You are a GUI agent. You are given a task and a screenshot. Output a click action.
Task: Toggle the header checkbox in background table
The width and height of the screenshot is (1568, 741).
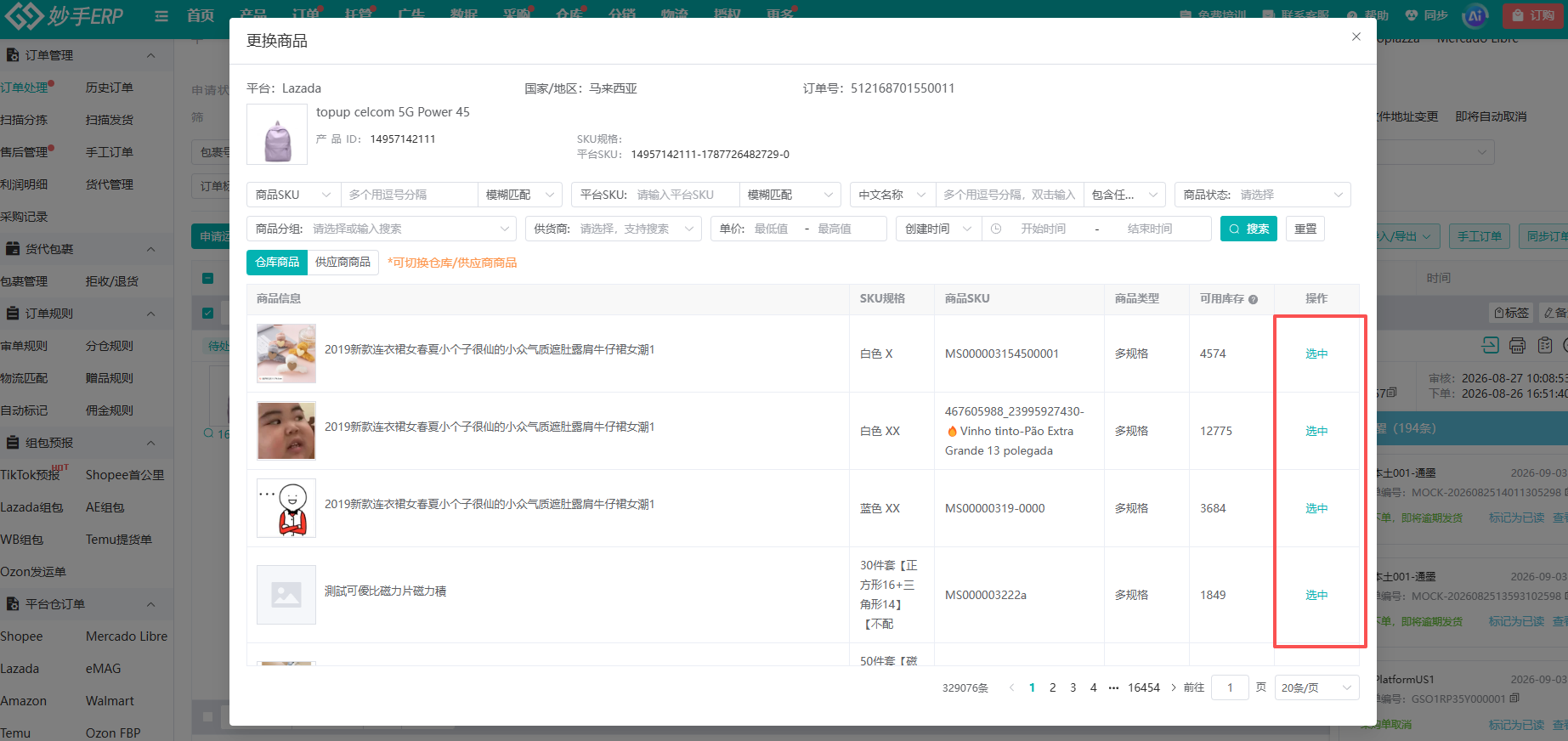click(x=207, y=278)
